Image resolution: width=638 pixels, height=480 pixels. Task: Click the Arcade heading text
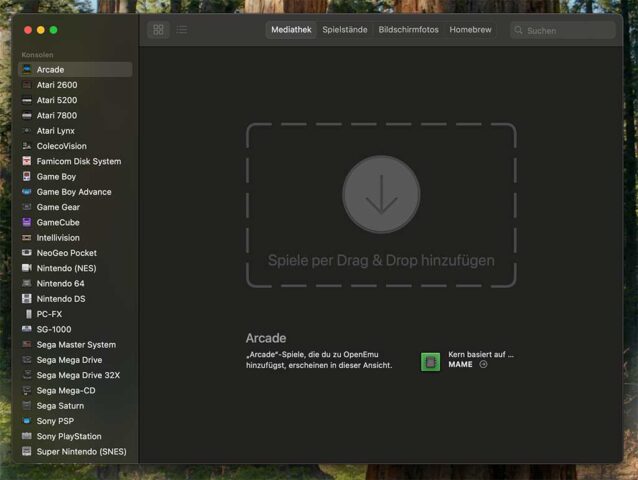(266, 338)
